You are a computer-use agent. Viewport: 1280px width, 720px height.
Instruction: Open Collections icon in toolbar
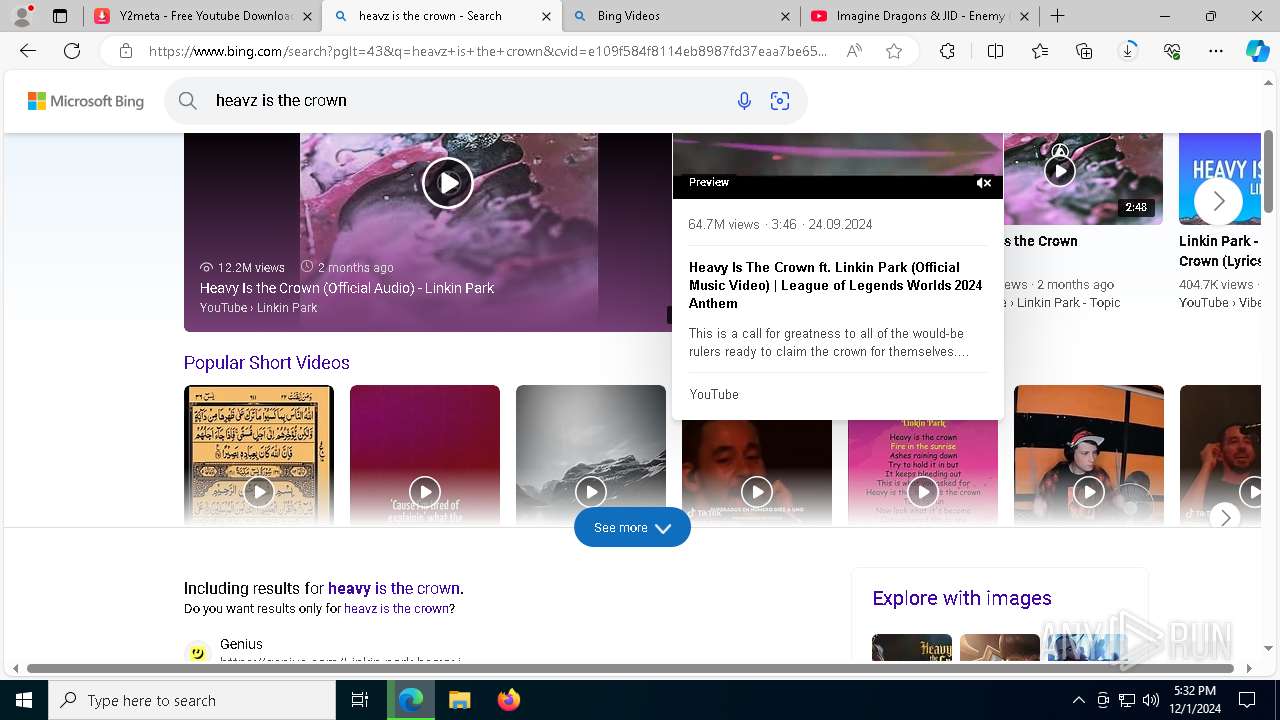coord(1084,51)
